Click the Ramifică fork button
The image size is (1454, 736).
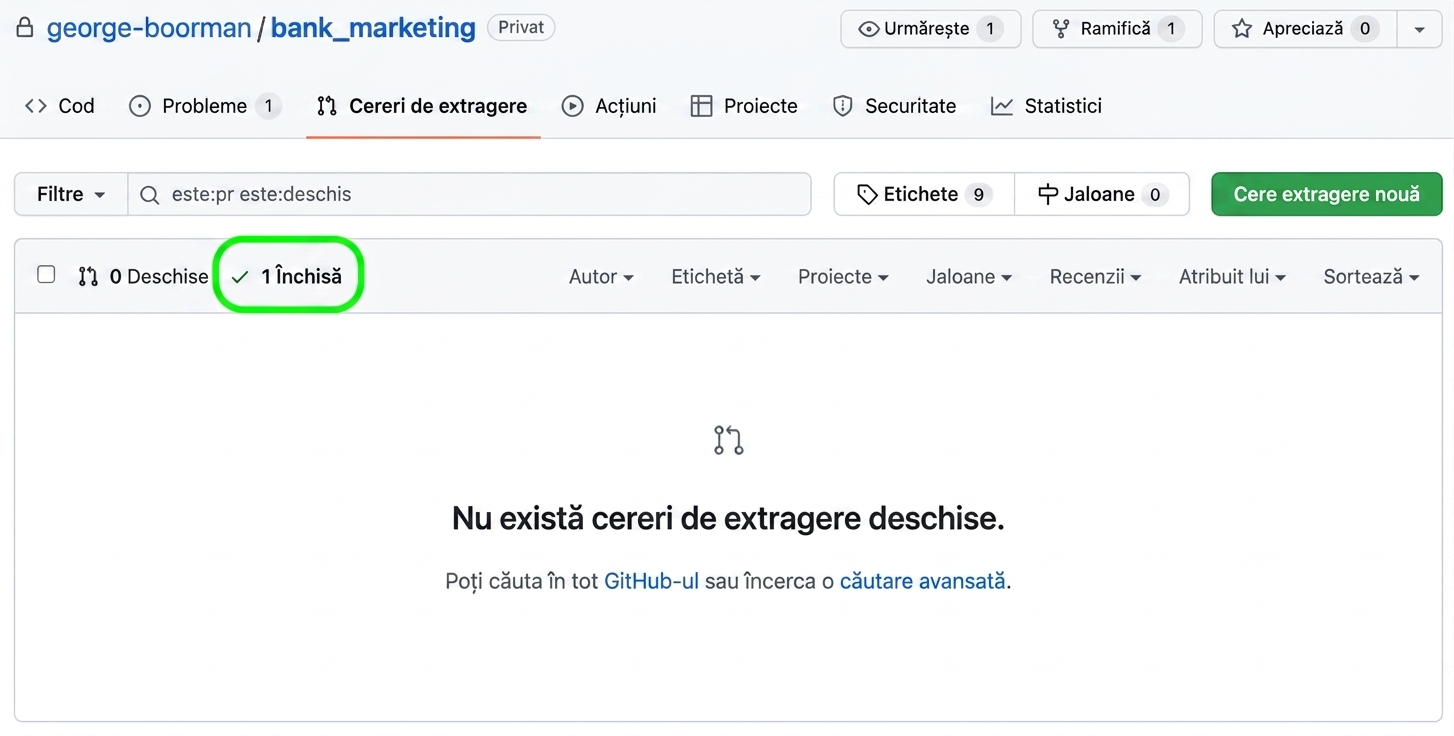coord(1117,29)
